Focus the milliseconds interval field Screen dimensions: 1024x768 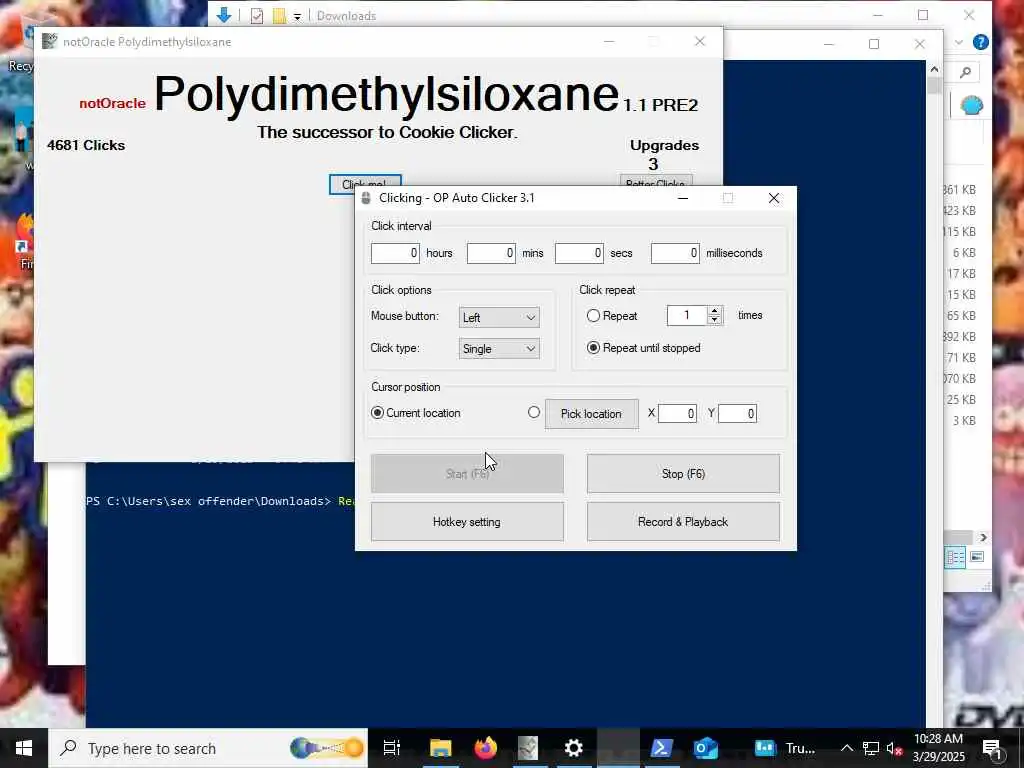point(675,253)
